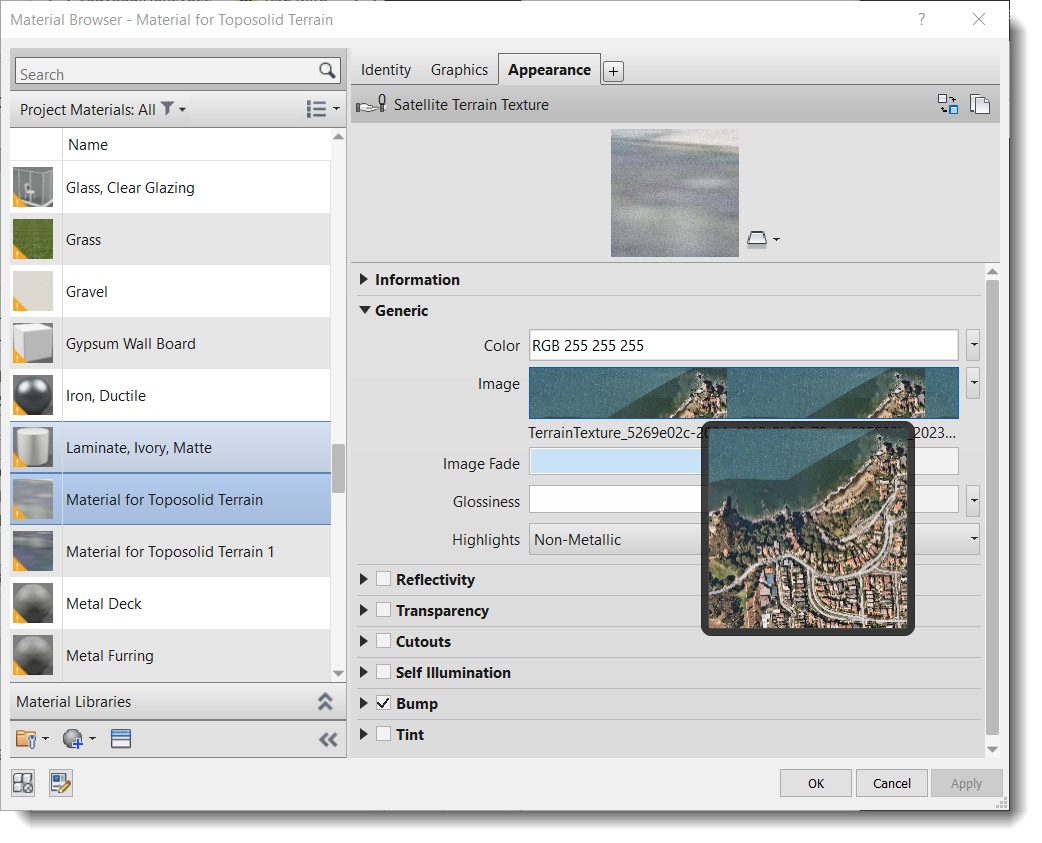The height and width of the screenshot is (843, 1042).
Task: Click the replace asset icon
Action: click(x=947, y=104)
